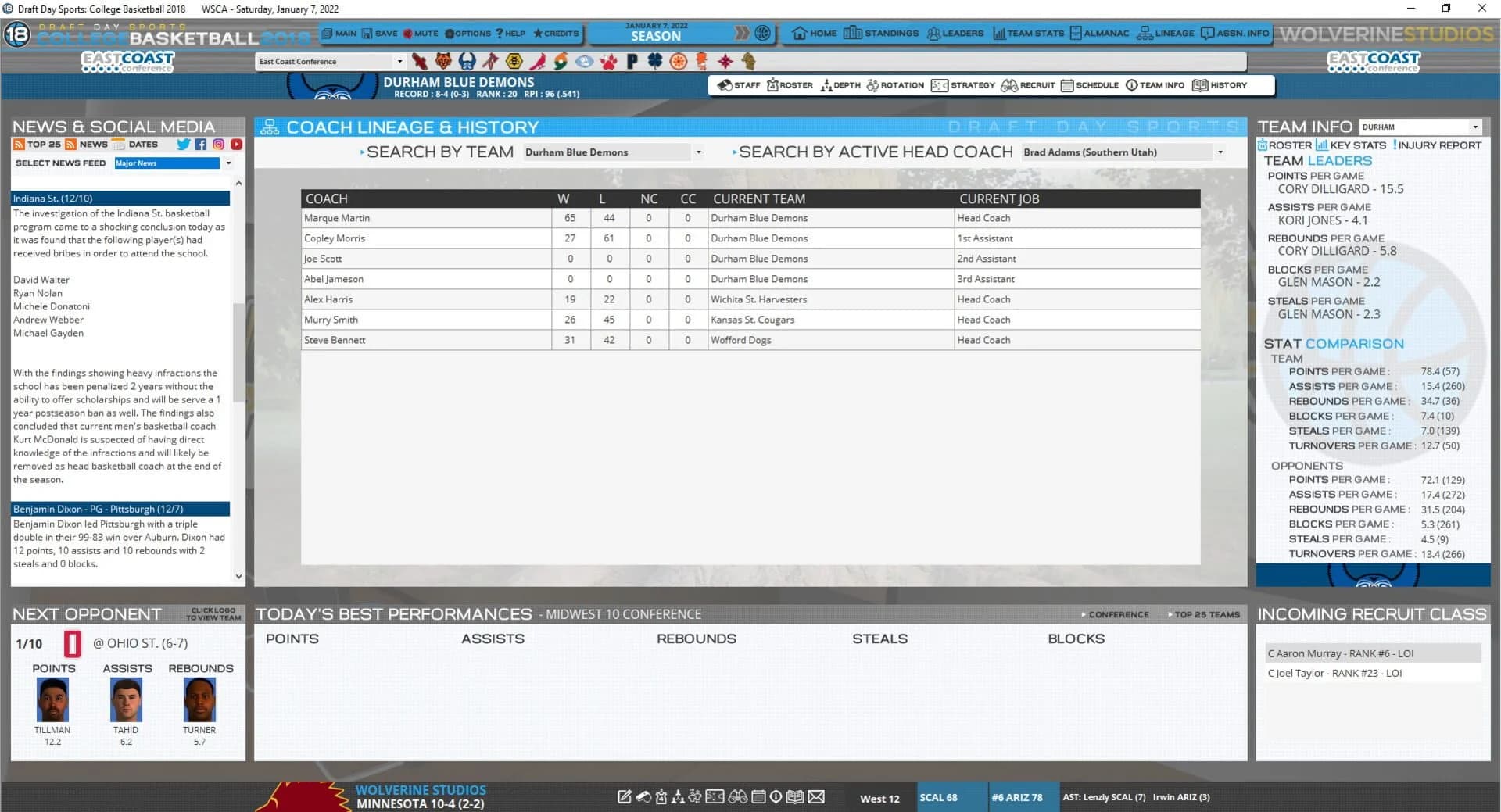
Task: Click the Twitter icon in News panel
Action: click(x=183, y=145)
